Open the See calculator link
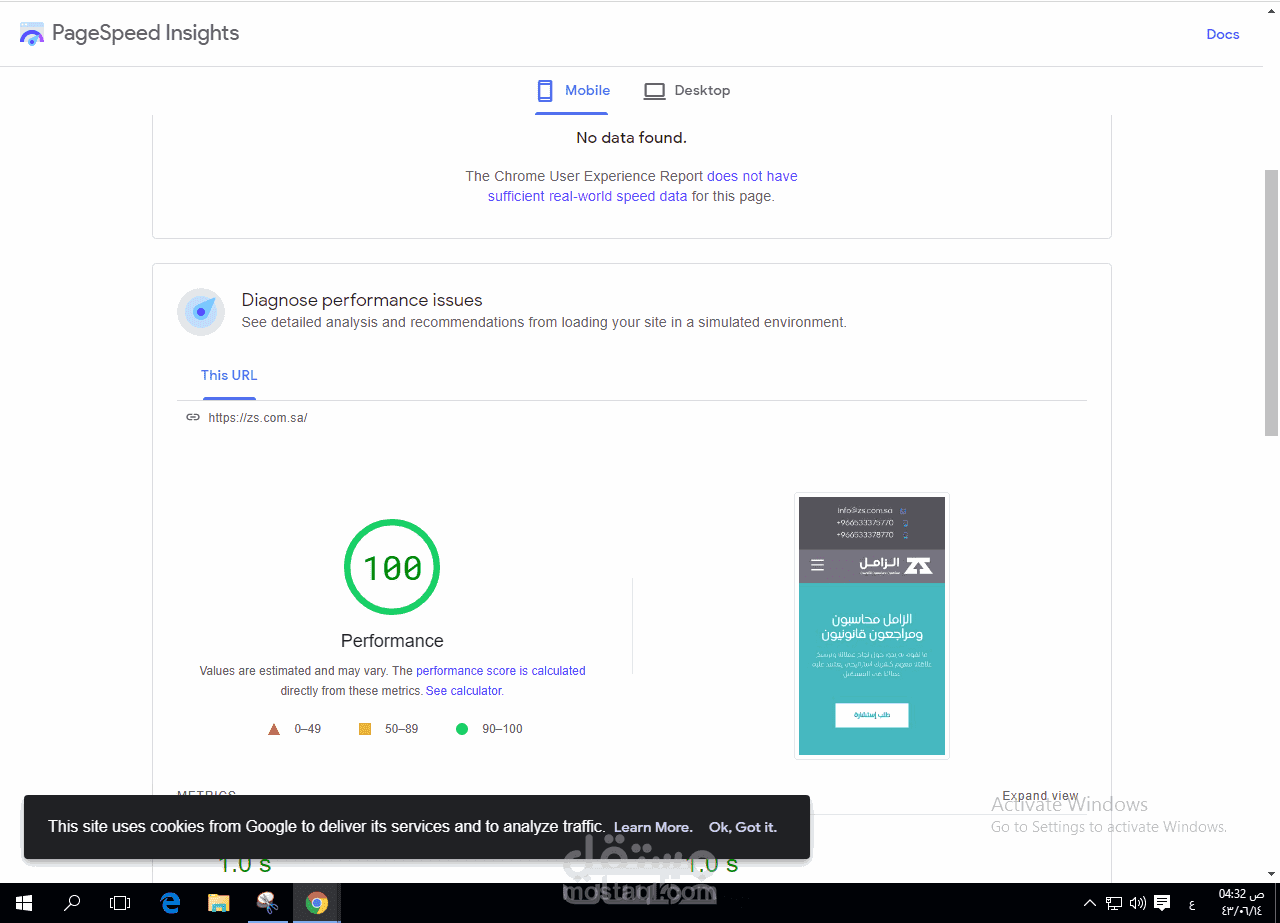Image resolution: width=1280 pixels, height=923 pixels. [x=463, y=691]
